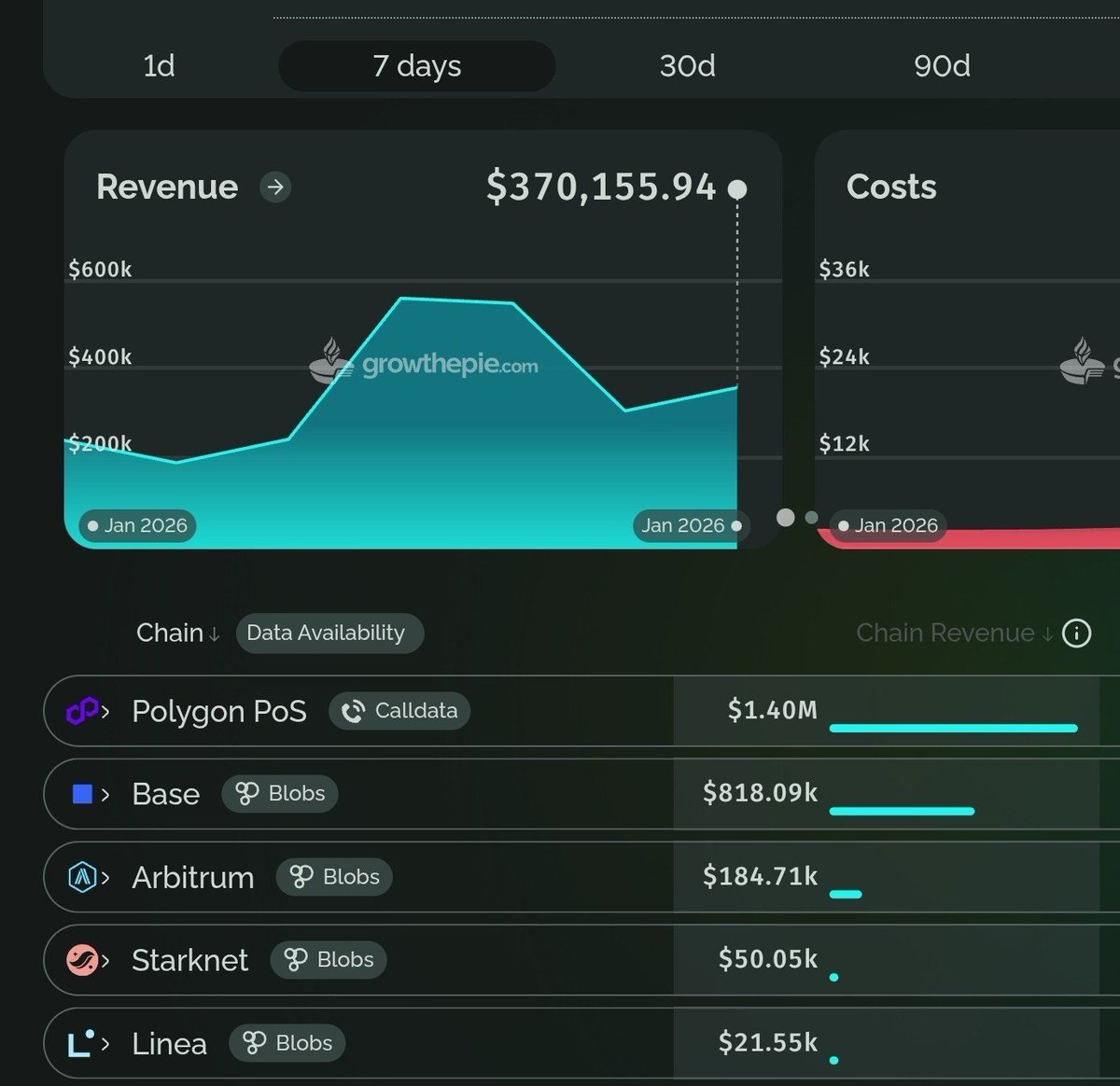Click the Base revenue bar
The width and height of the screenshot is (1120, 1086).
[902, 811]
